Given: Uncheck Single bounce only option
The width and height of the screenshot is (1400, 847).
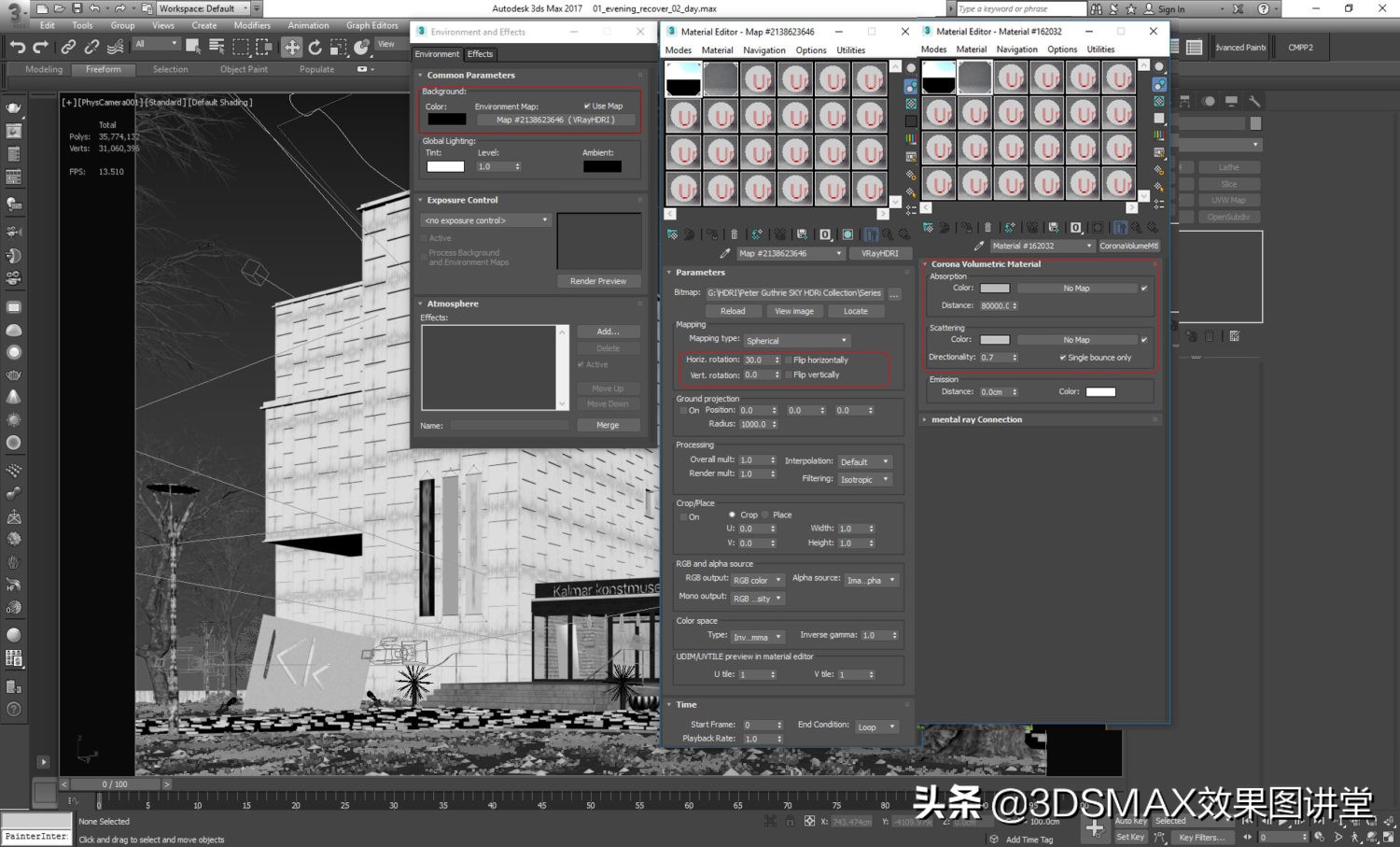Looking at the screenshot, I should (1063, 358).
